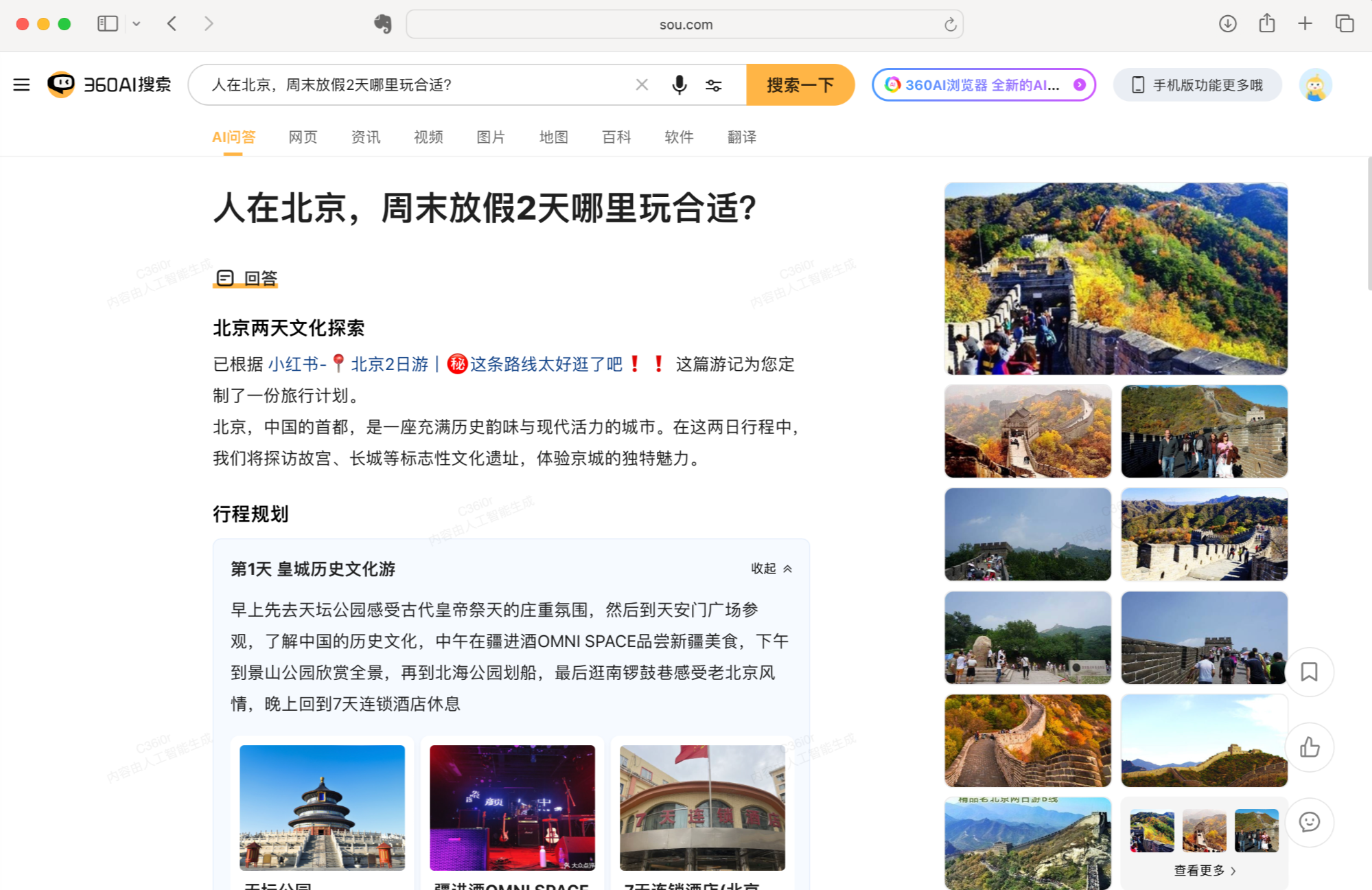Click 查看更多 to view more images

[1205, 870]
